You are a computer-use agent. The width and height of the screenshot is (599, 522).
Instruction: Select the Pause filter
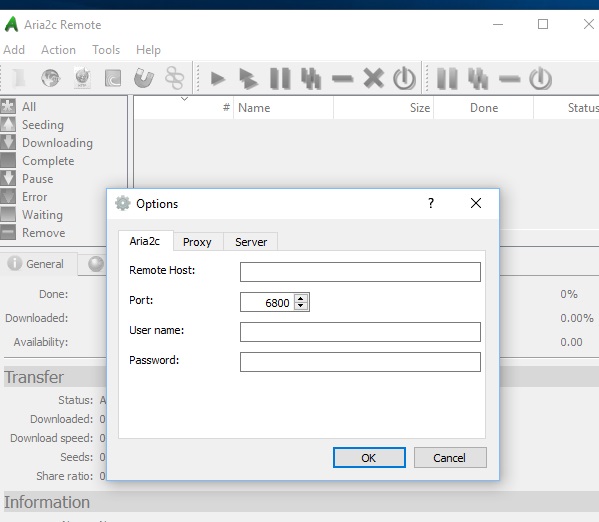click(x=37, y=178)
